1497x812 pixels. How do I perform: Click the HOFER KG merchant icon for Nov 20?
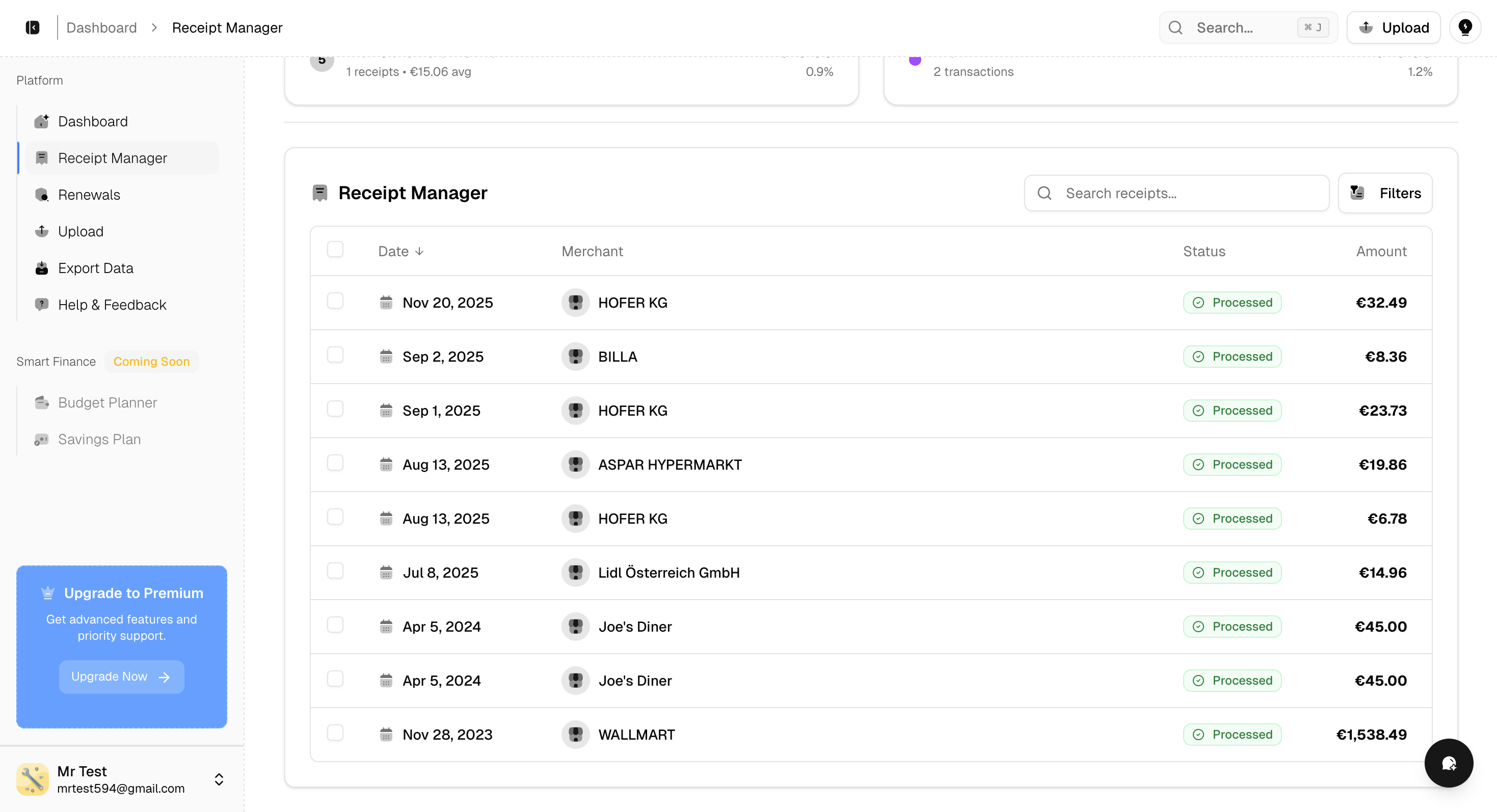click(575, 303)
